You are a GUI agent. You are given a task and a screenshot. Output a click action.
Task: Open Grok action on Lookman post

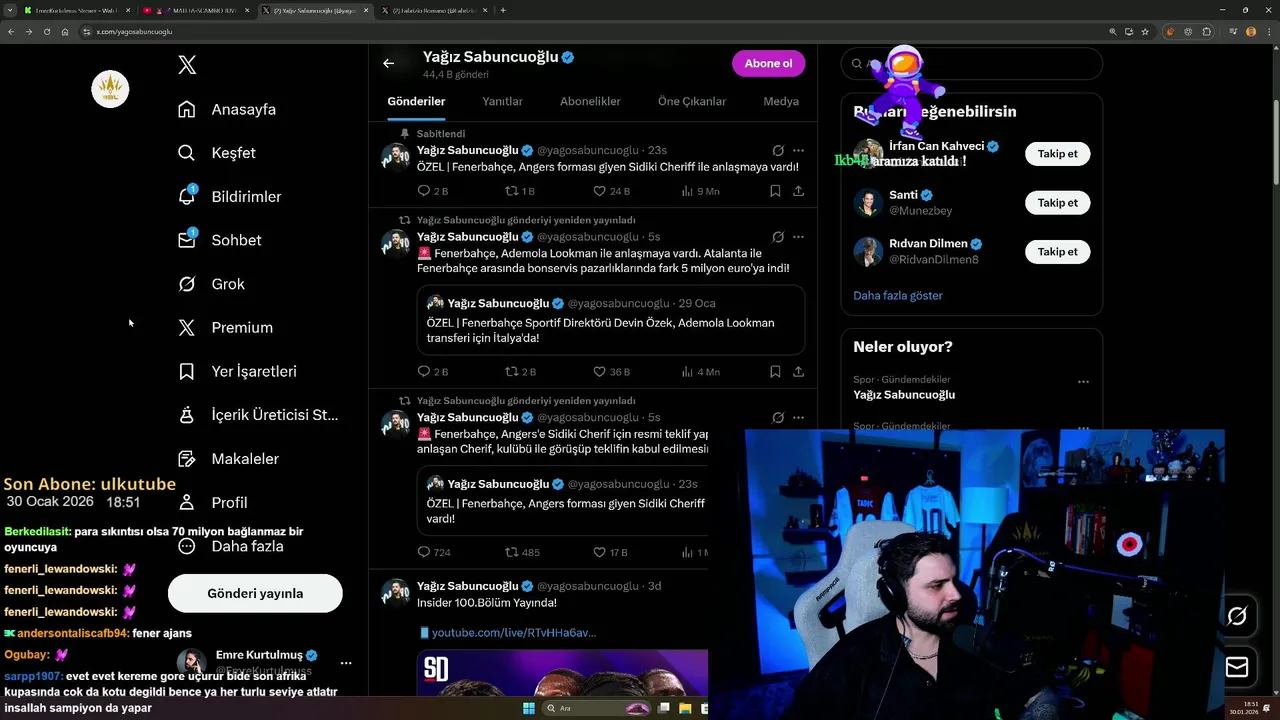point(778,237)
